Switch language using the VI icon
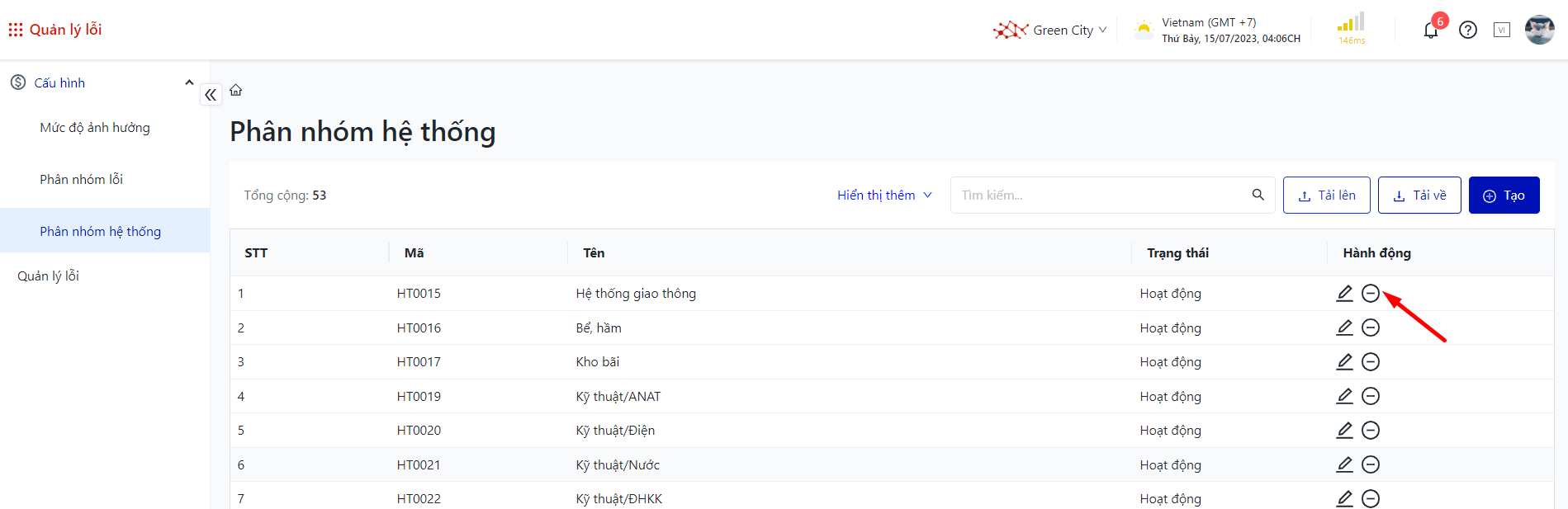 1501,31
